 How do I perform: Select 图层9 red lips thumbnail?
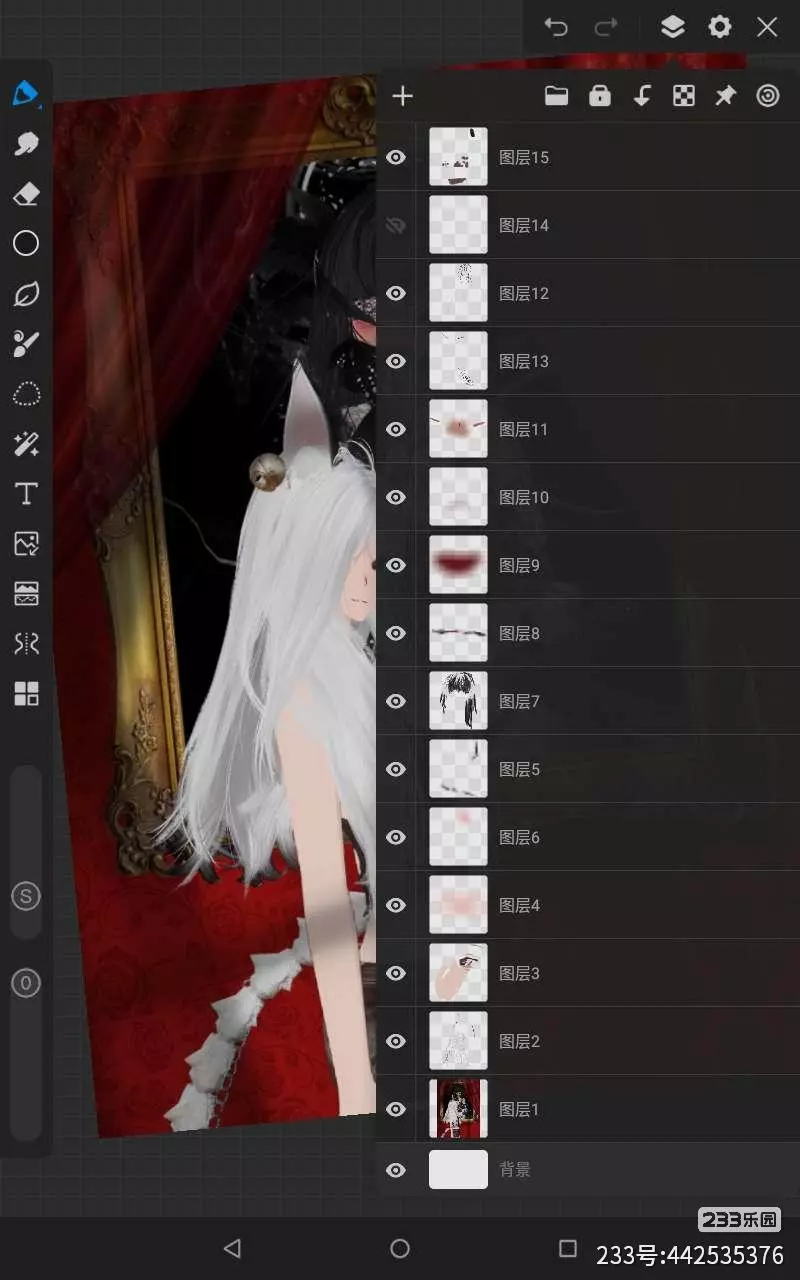(458, 565)
